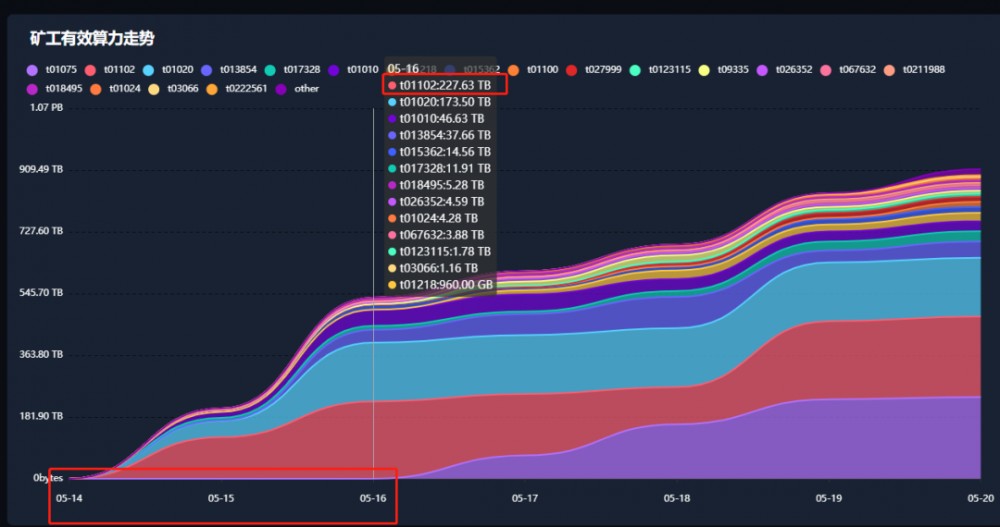The image size is (1000, 527).
Task: Click the 05-17 date on x-axis
Action: [x=525, y=497]
